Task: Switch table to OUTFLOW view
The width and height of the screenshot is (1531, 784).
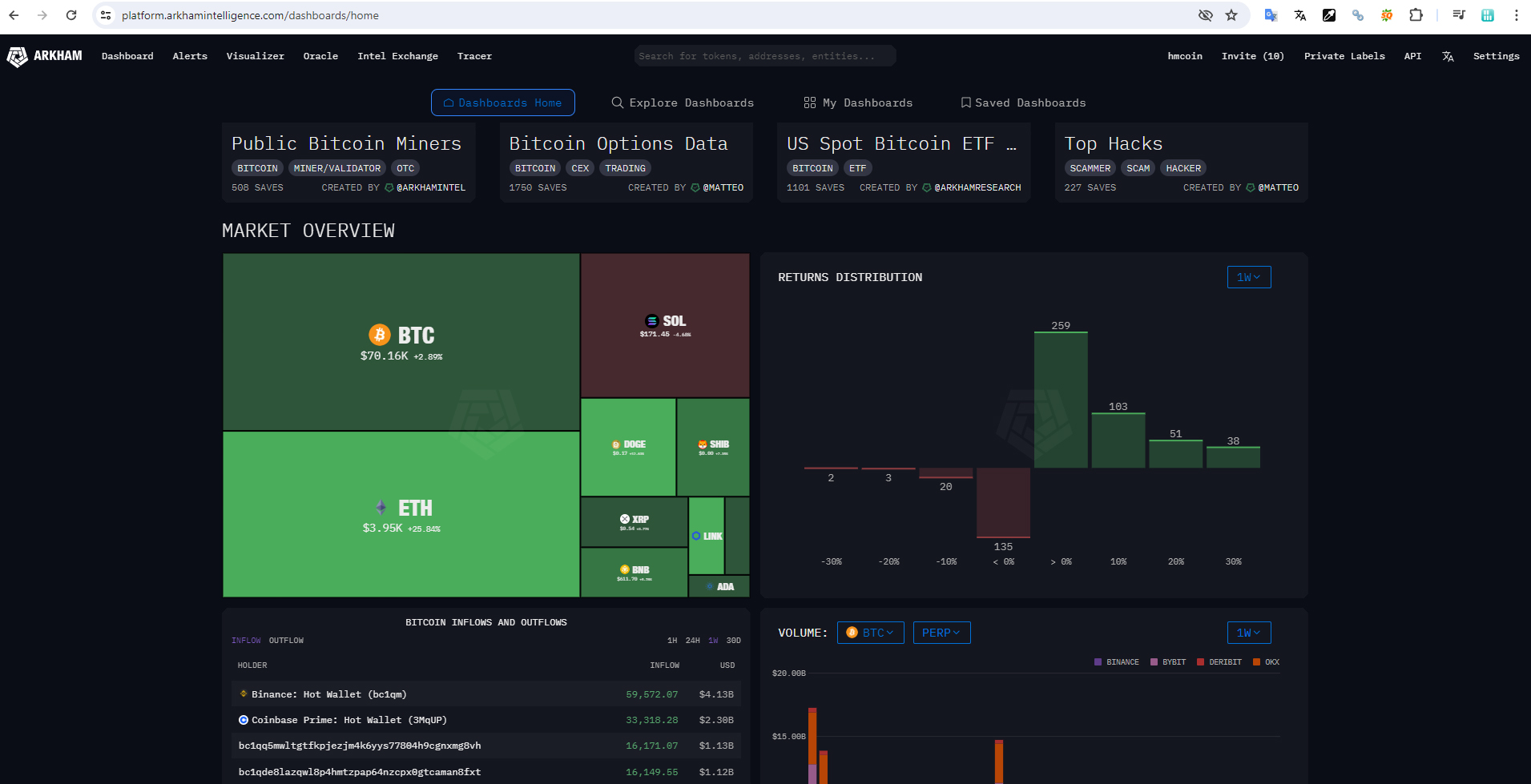Action: (x=286, y=641)
